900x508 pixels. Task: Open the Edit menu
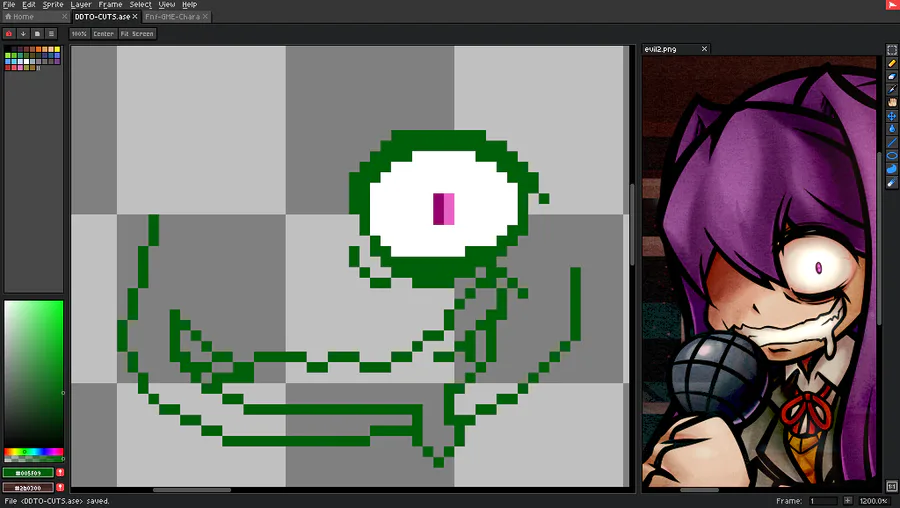tap(29, 5)
